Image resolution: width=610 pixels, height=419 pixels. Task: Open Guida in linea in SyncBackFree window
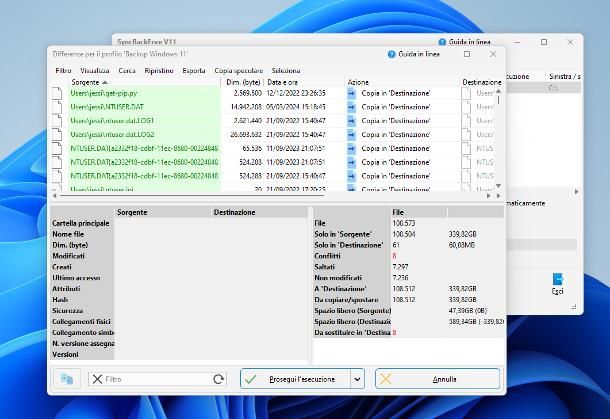[x=465, y=42]
